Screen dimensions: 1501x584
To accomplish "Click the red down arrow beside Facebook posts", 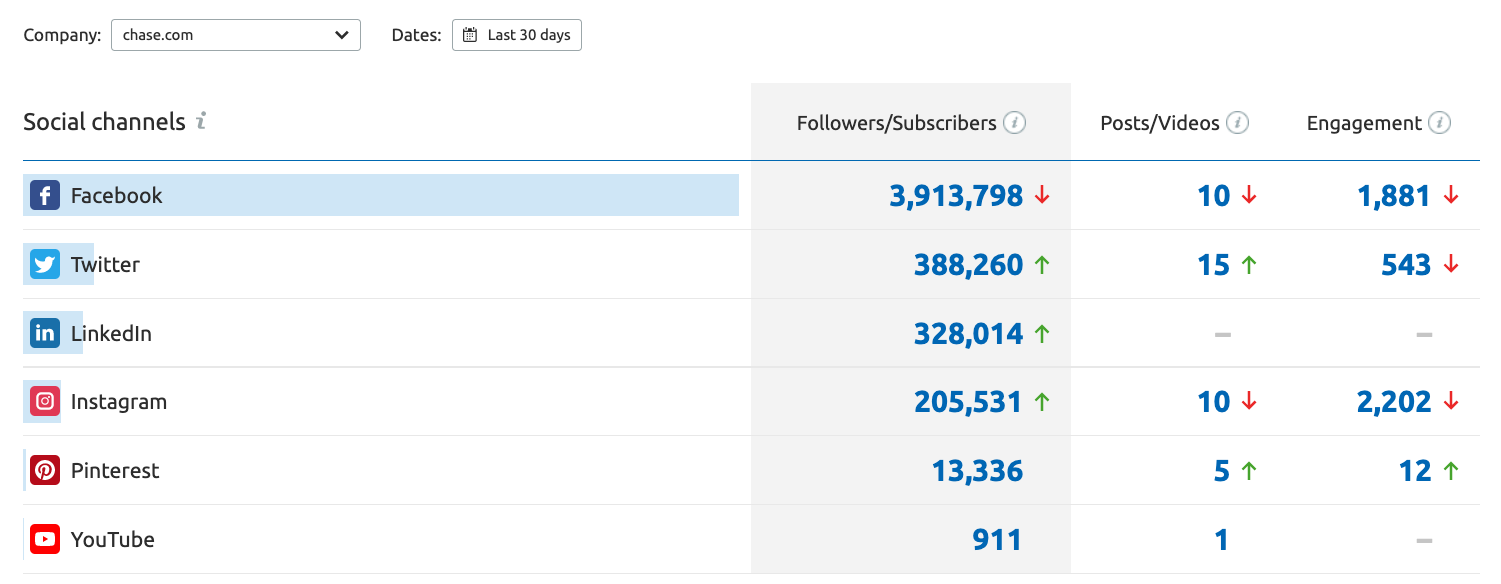I will click(x=1249, y=196).
